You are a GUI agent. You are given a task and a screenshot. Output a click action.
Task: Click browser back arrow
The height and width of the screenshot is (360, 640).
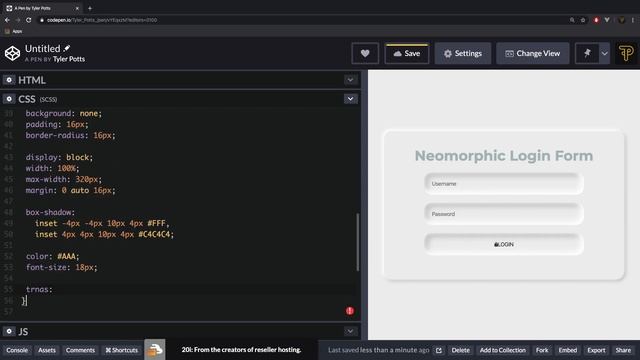pos(7,20)
